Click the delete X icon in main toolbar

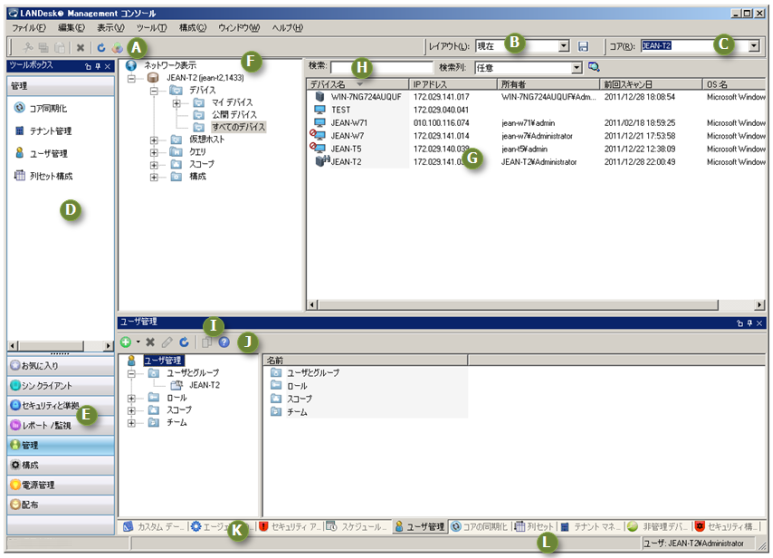pos(80,48)
